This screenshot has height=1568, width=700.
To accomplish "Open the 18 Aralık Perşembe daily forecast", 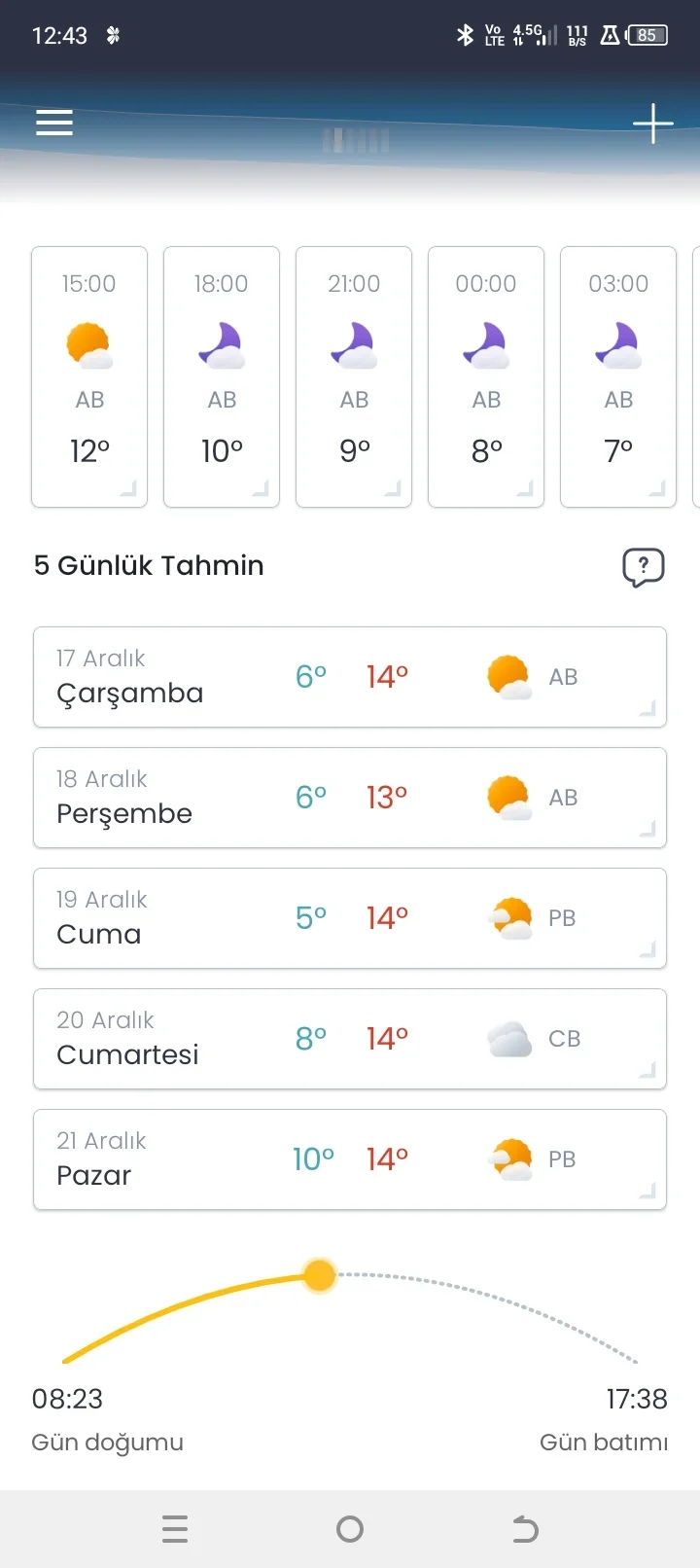I will pos(350,798).
